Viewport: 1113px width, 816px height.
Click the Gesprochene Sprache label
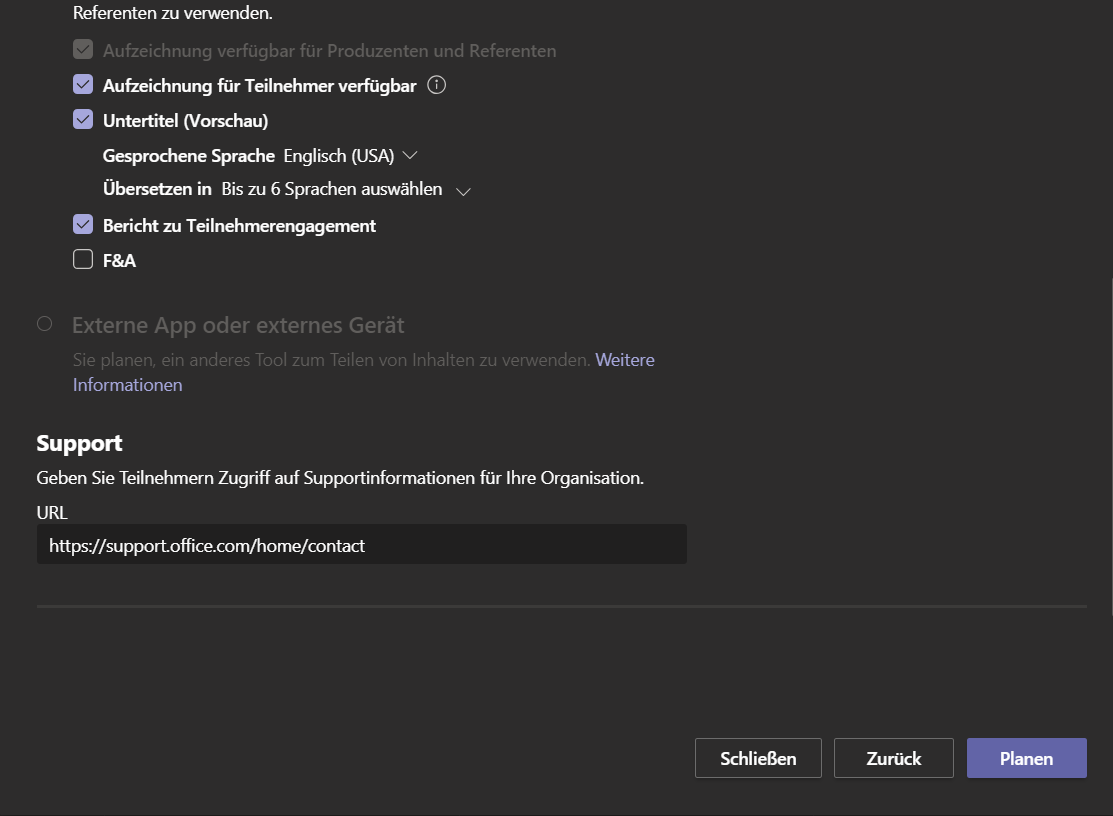(x=188, y=156)
